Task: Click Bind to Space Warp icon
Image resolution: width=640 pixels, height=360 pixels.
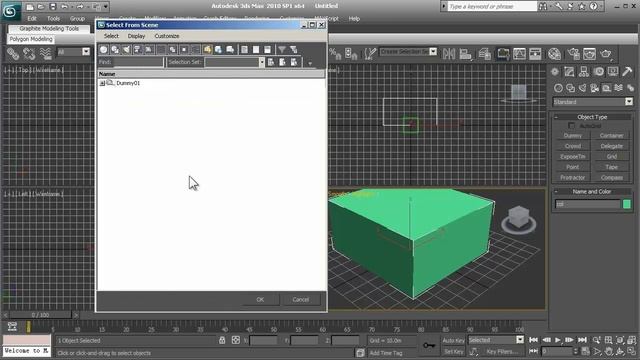Action: point(45,53)
